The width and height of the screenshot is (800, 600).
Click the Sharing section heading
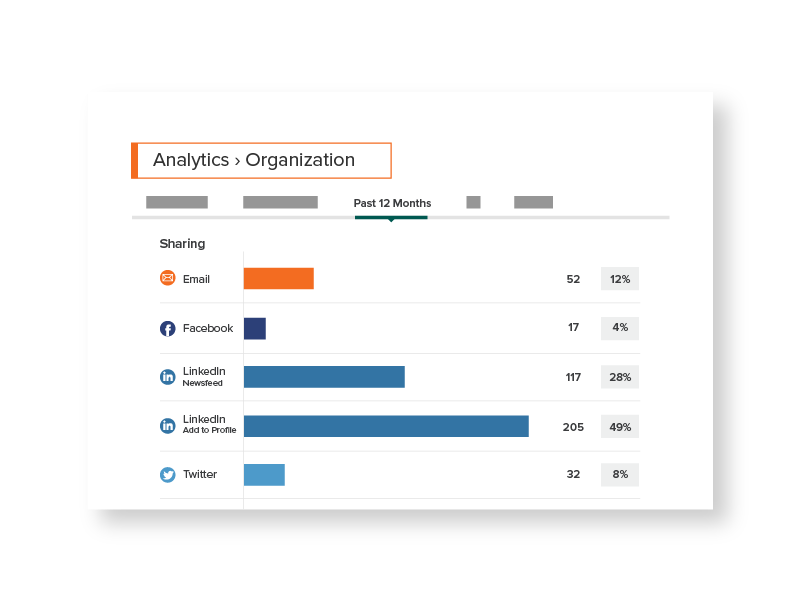[182, 243]
